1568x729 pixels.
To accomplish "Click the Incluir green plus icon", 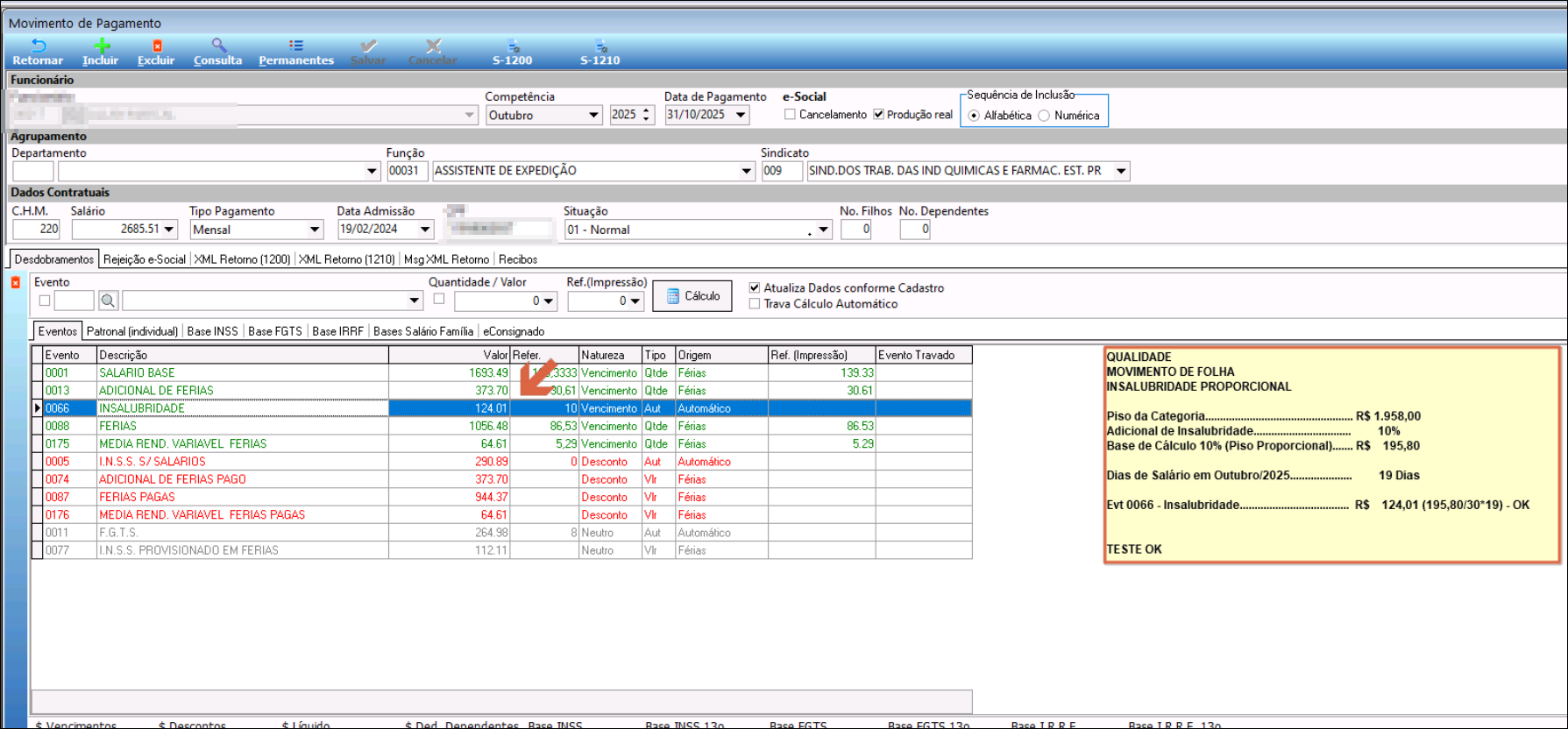I will click(x=101, y=46).
